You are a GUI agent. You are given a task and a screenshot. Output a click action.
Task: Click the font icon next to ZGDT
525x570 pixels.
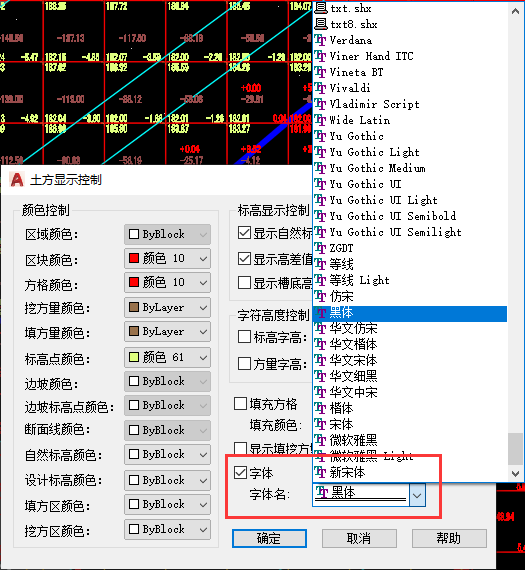tap(320, 248)
